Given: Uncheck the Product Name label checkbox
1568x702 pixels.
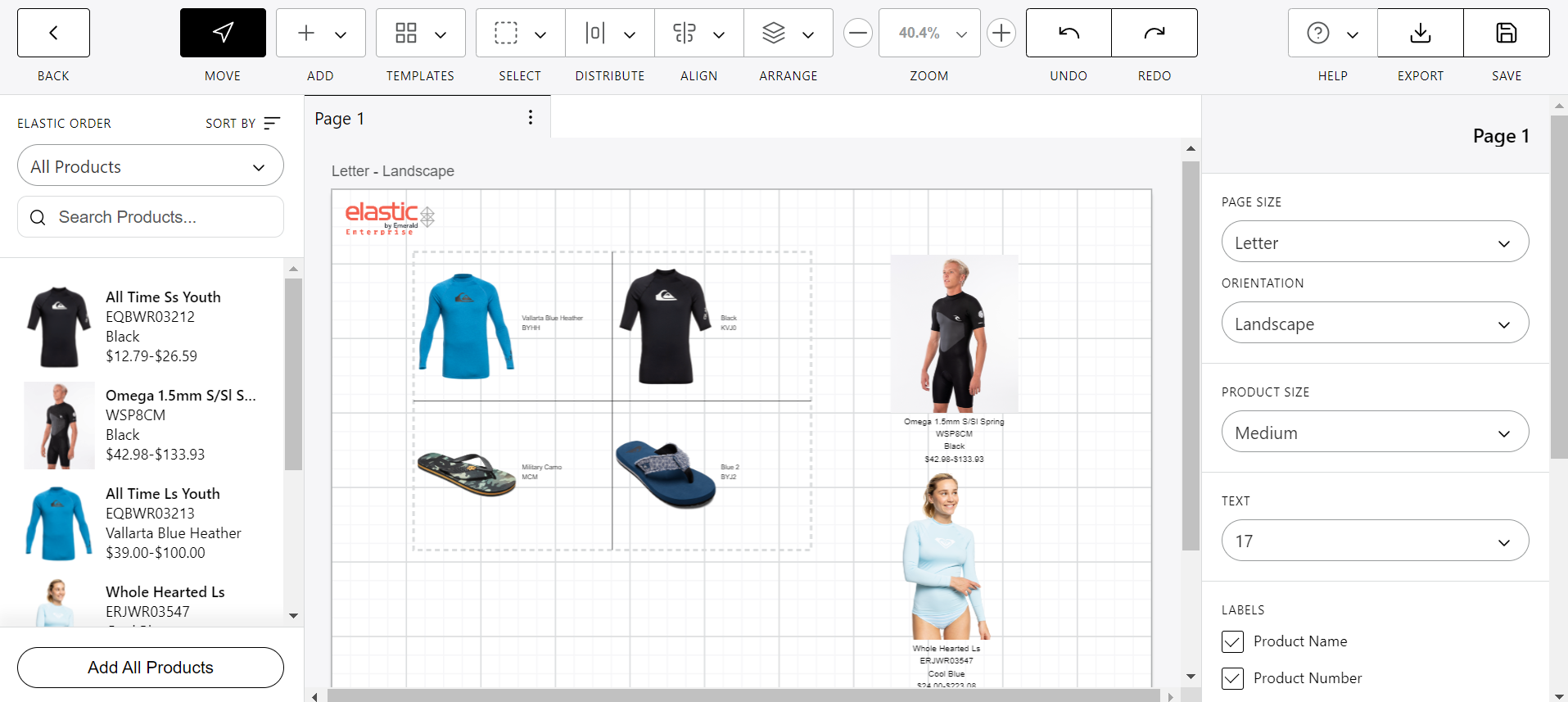Looking at the screenshot, I should (1232, 641).
